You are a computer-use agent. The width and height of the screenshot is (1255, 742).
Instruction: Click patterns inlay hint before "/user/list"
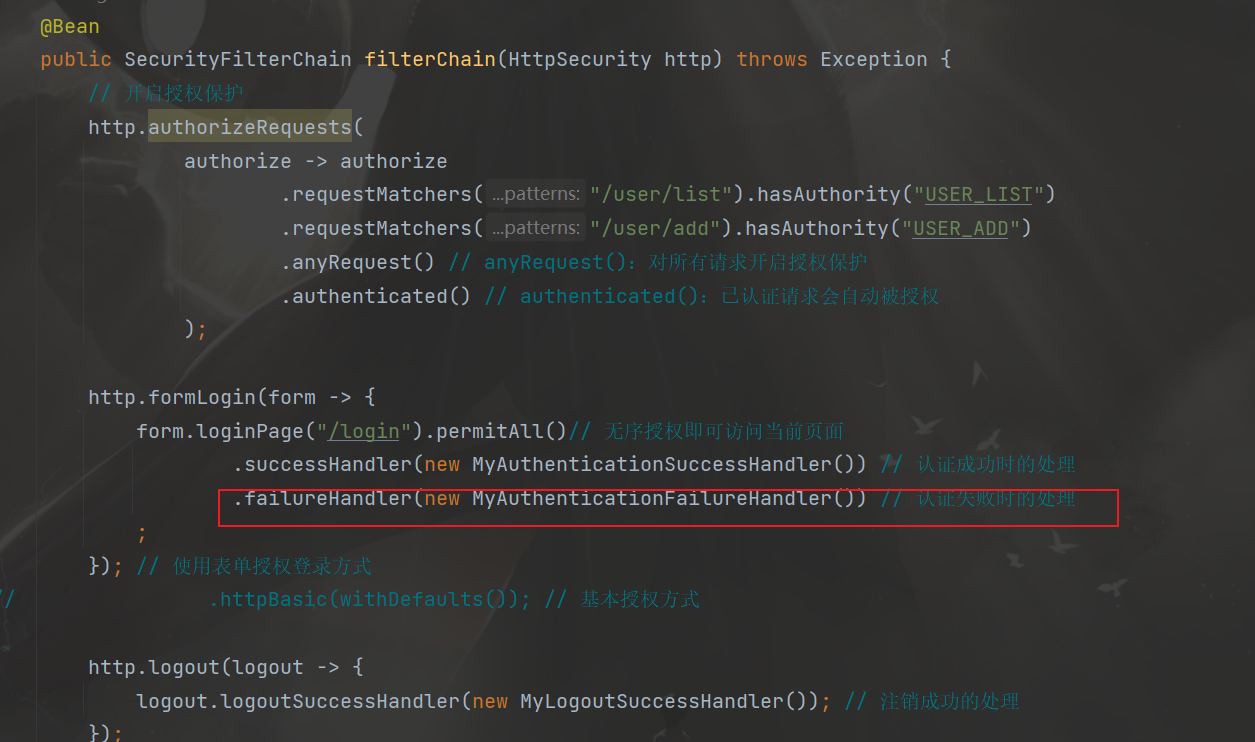[x=535, y=194]
